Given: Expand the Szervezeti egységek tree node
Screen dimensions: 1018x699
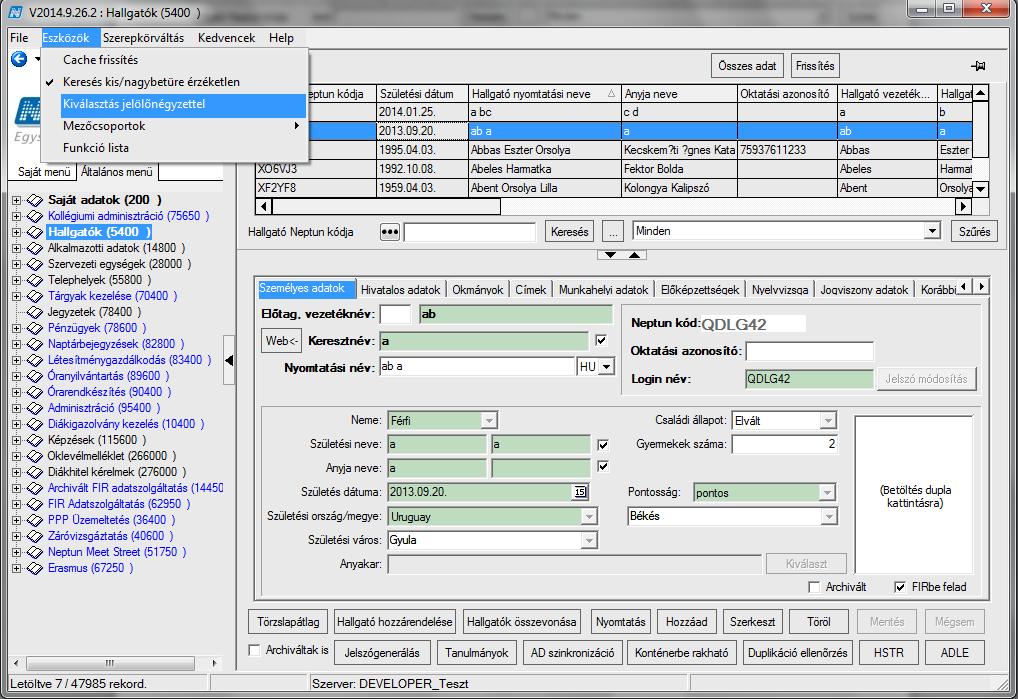Looking at the screenshot, I should coord(16,264).
